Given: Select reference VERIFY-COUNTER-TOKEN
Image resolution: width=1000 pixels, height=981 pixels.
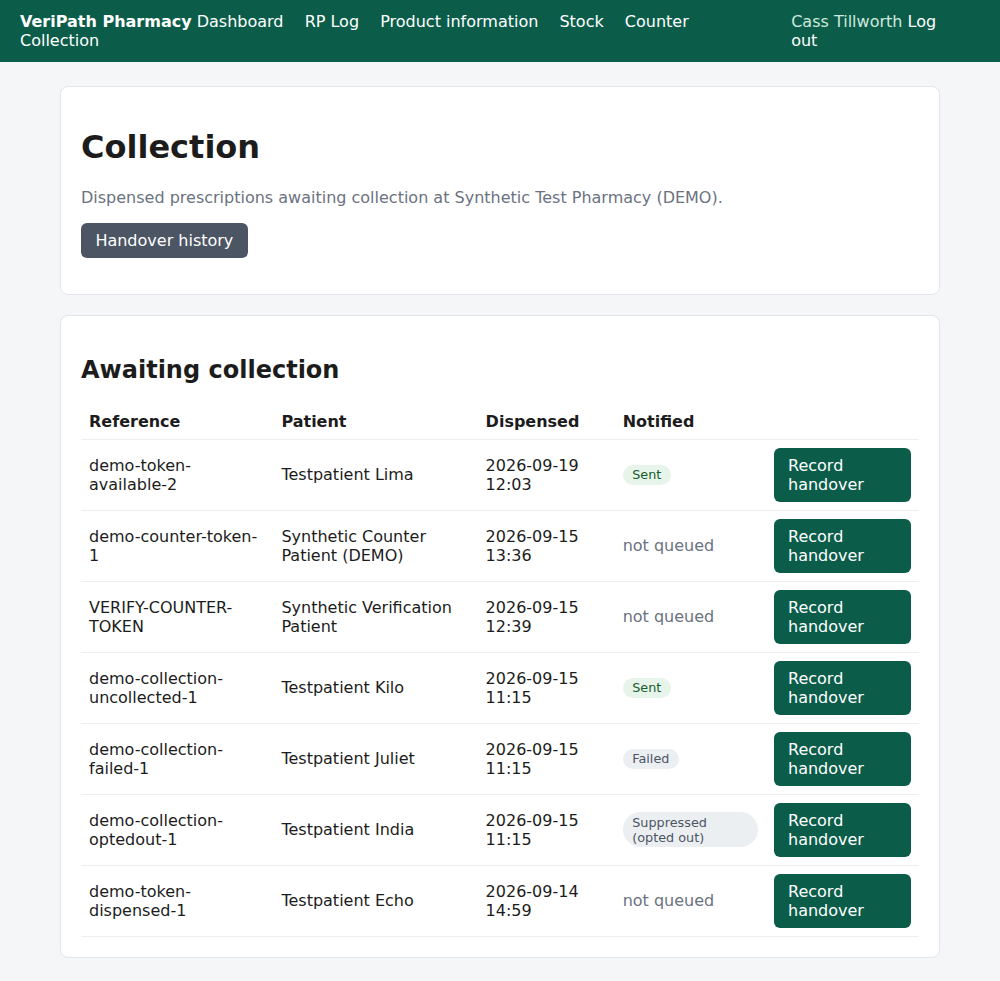Looking at the screenshot, I should (x=160, y=616).
